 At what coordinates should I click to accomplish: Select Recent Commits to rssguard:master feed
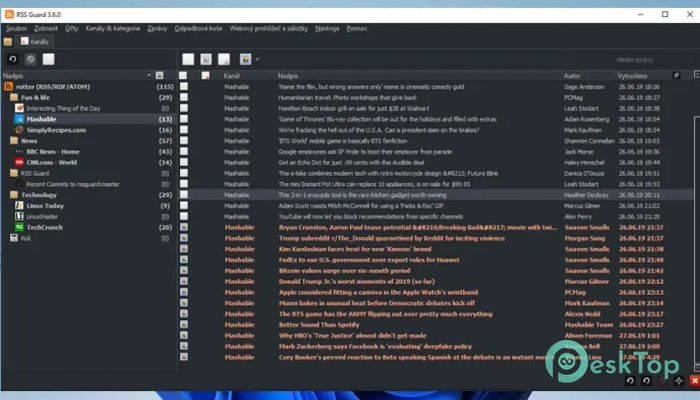[73, 184]
